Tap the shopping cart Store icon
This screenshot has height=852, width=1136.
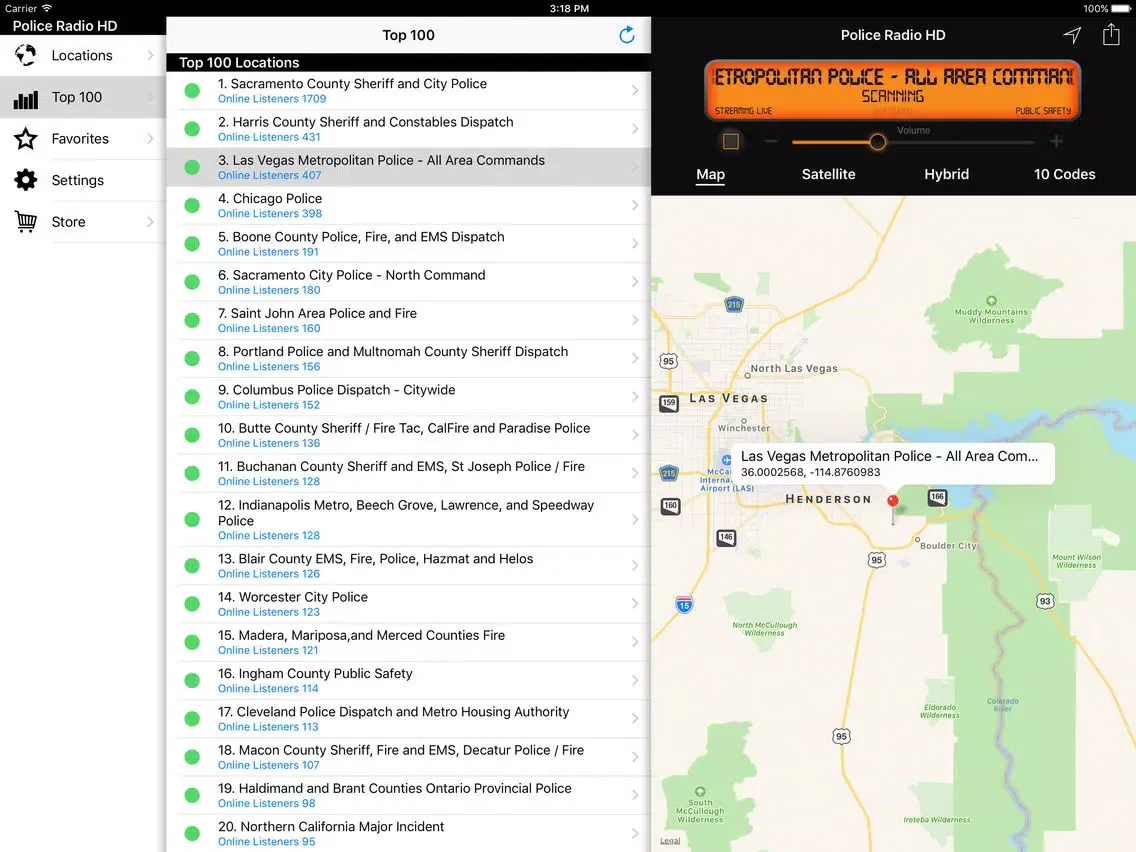(x=25, y=222)
